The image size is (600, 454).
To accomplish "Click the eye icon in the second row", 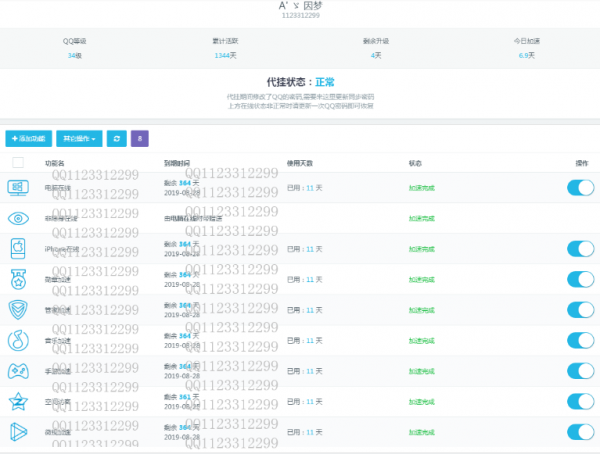I will pos(18,219).
